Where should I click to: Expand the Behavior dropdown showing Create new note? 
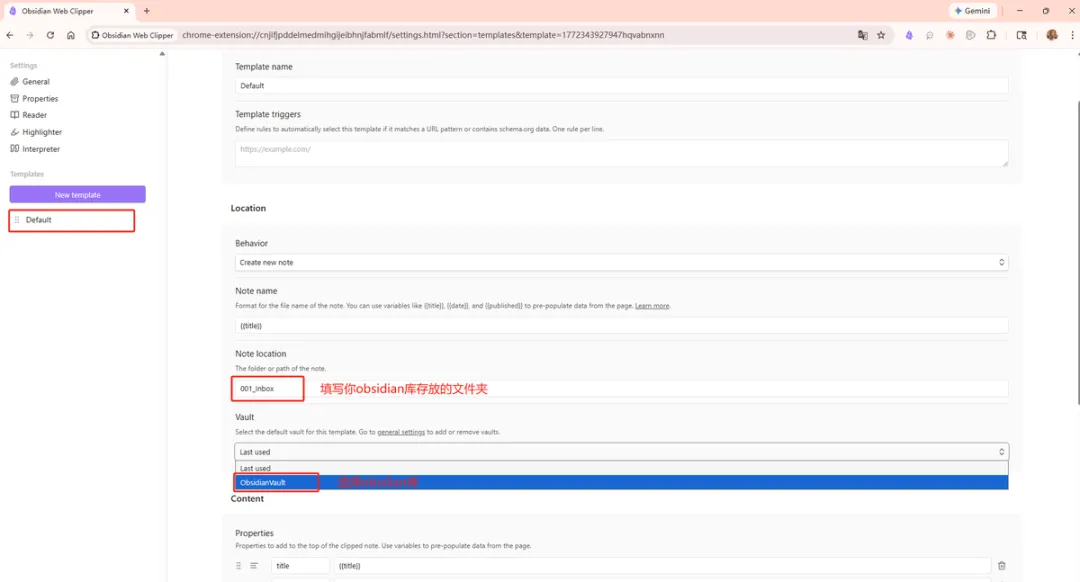(621, 262)
